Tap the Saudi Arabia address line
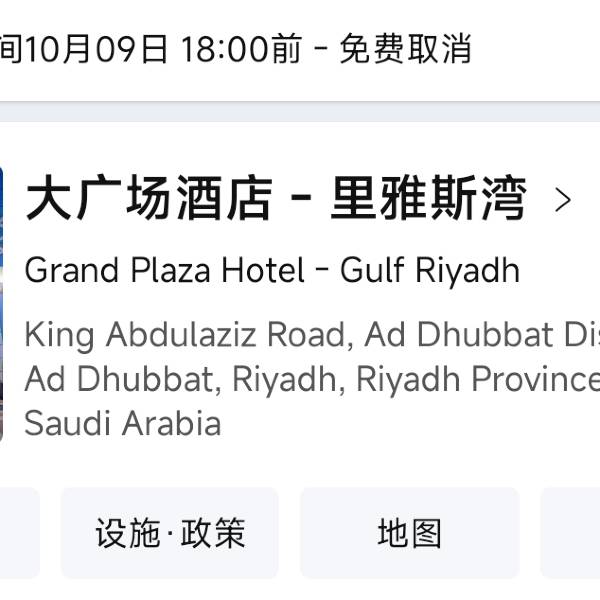Screen dimensions: 600x600 click(x=122, y=424)
